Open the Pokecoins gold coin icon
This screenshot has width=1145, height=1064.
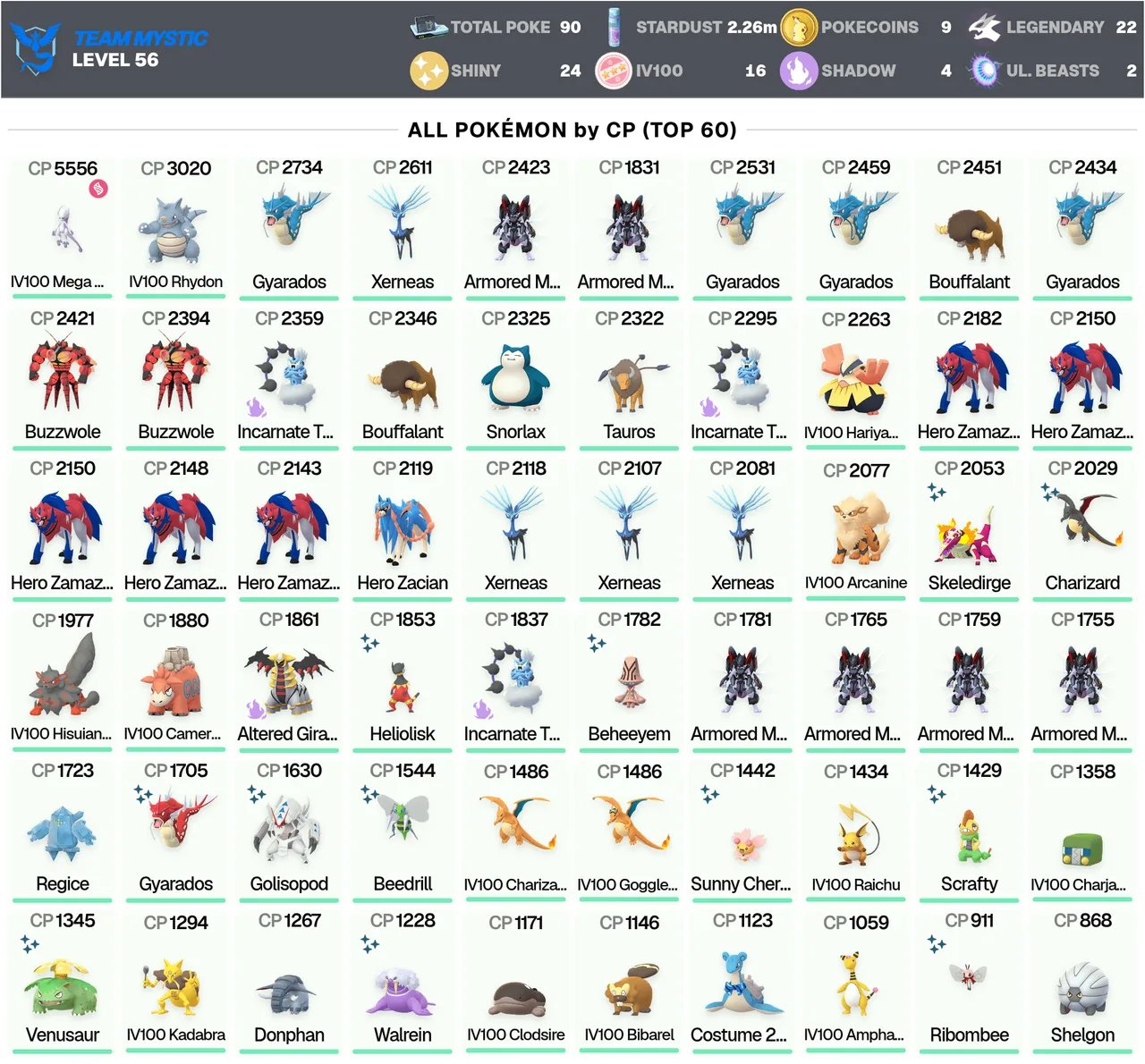point(799,28)
